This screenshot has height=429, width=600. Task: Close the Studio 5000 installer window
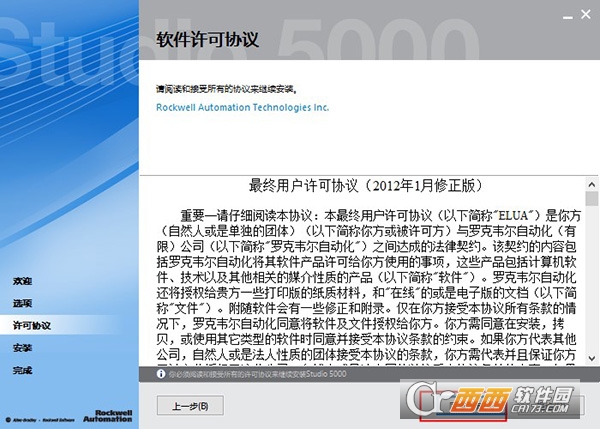pos(585,15)
